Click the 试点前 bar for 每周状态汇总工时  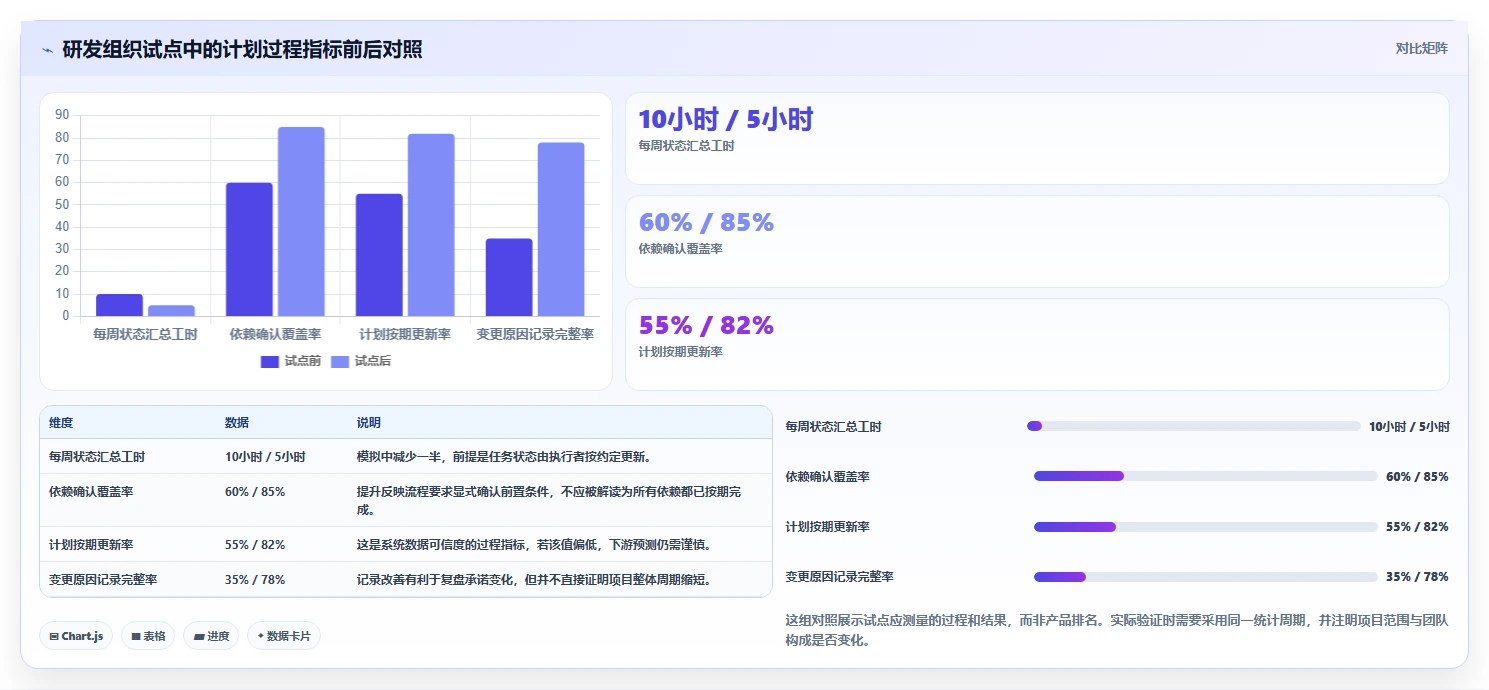click(x=119, y=305)
